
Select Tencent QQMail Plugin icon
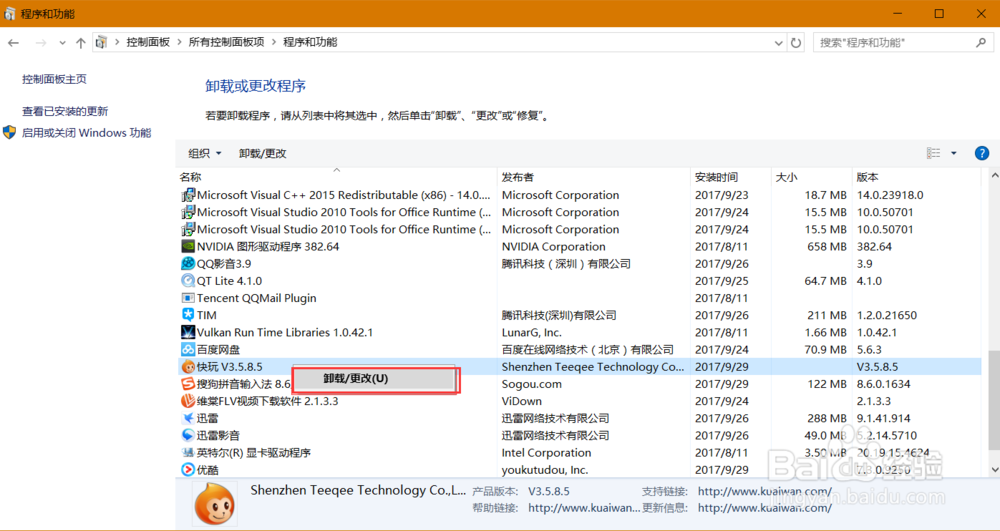point(188,298)
